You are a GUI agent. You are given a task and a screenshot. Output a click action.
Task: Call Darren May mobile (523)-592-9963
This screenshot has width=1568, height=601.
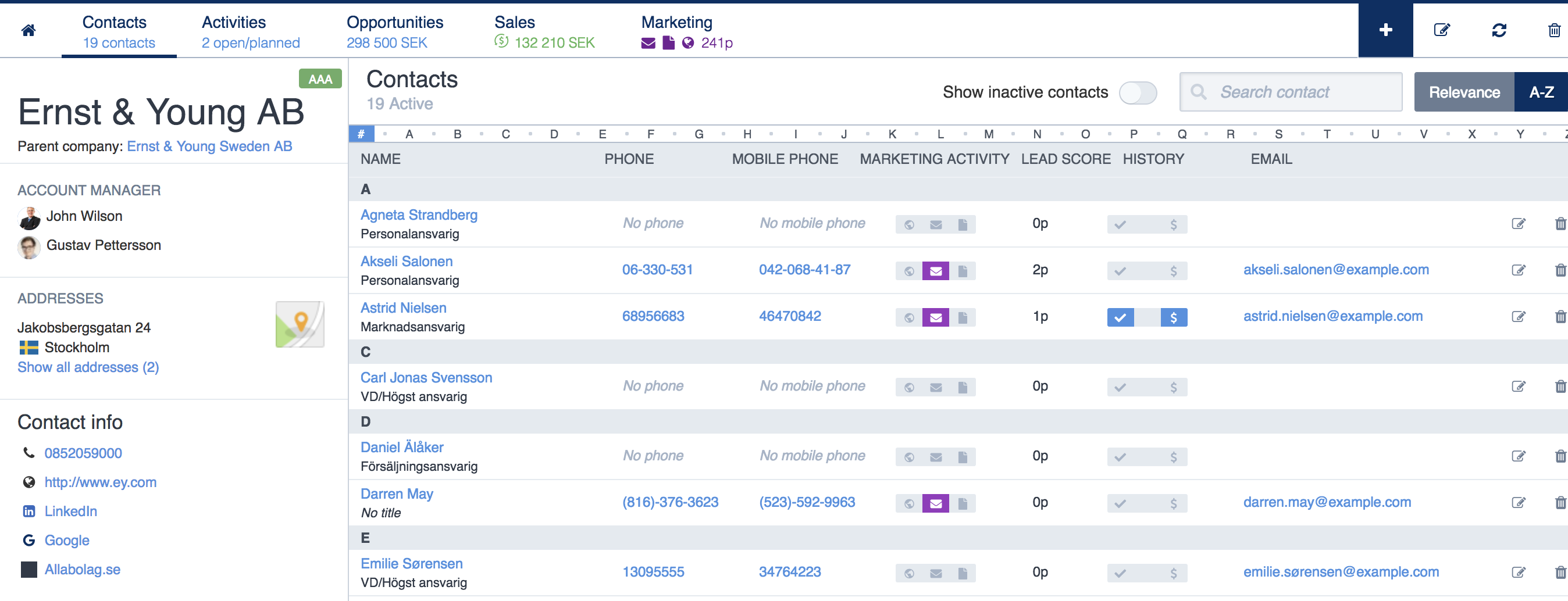pos(807,502)
